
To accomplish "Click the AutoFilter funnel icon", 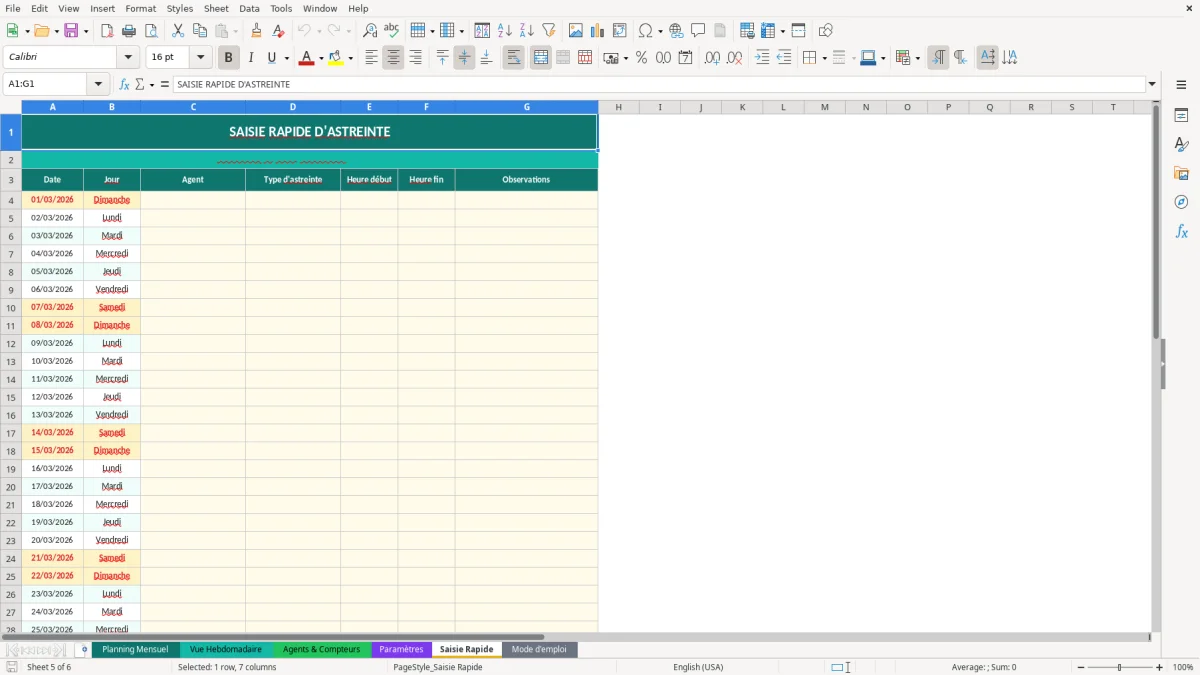I will coord(549,31).
